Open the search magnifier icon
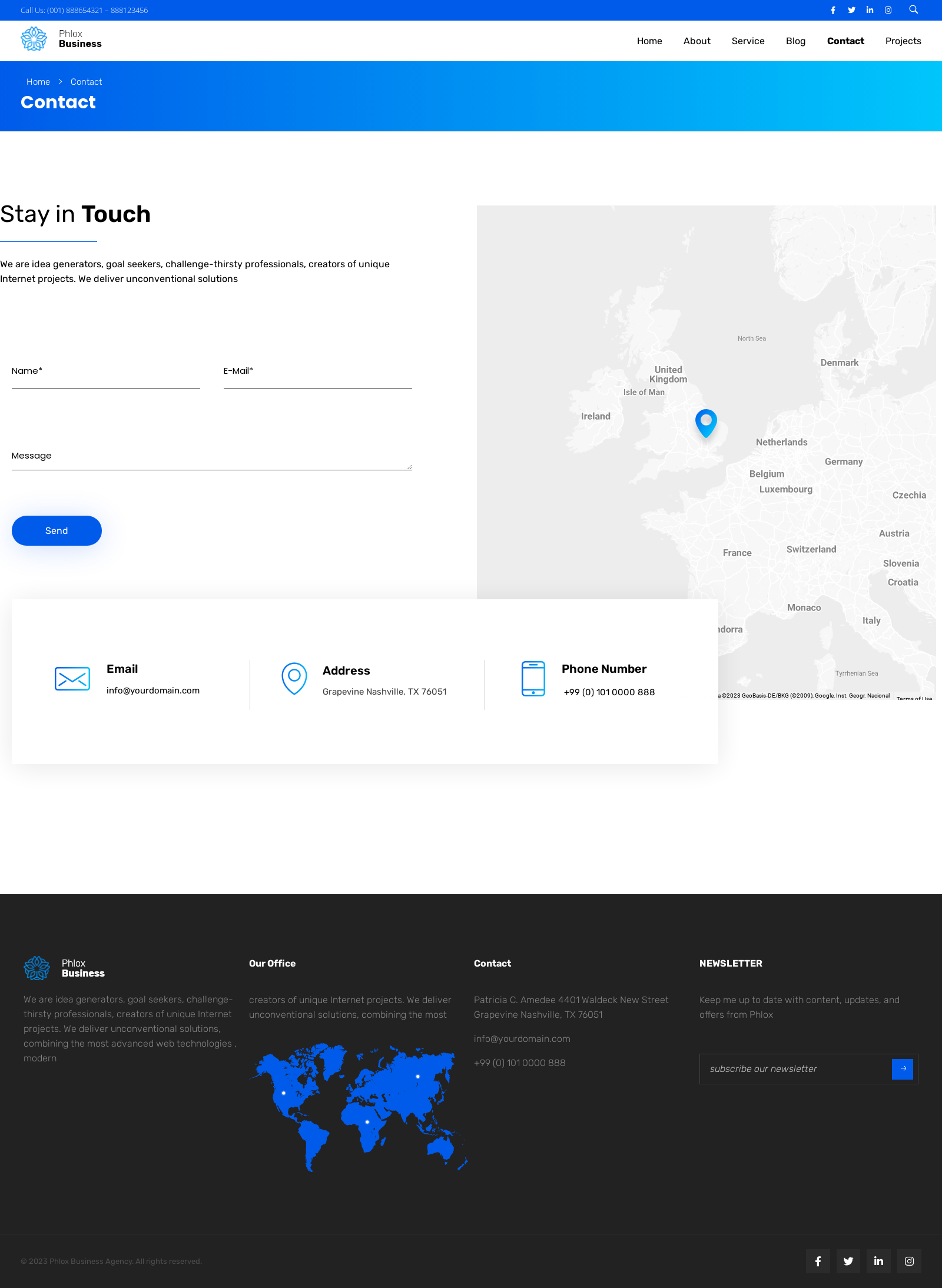This screenshot has height=1288, width=942. [913, 9]
